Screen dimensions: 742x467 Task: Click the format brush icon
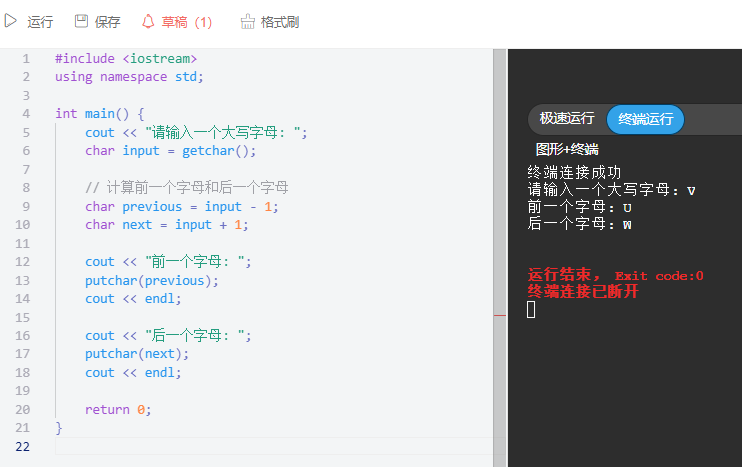pos(247,21)
